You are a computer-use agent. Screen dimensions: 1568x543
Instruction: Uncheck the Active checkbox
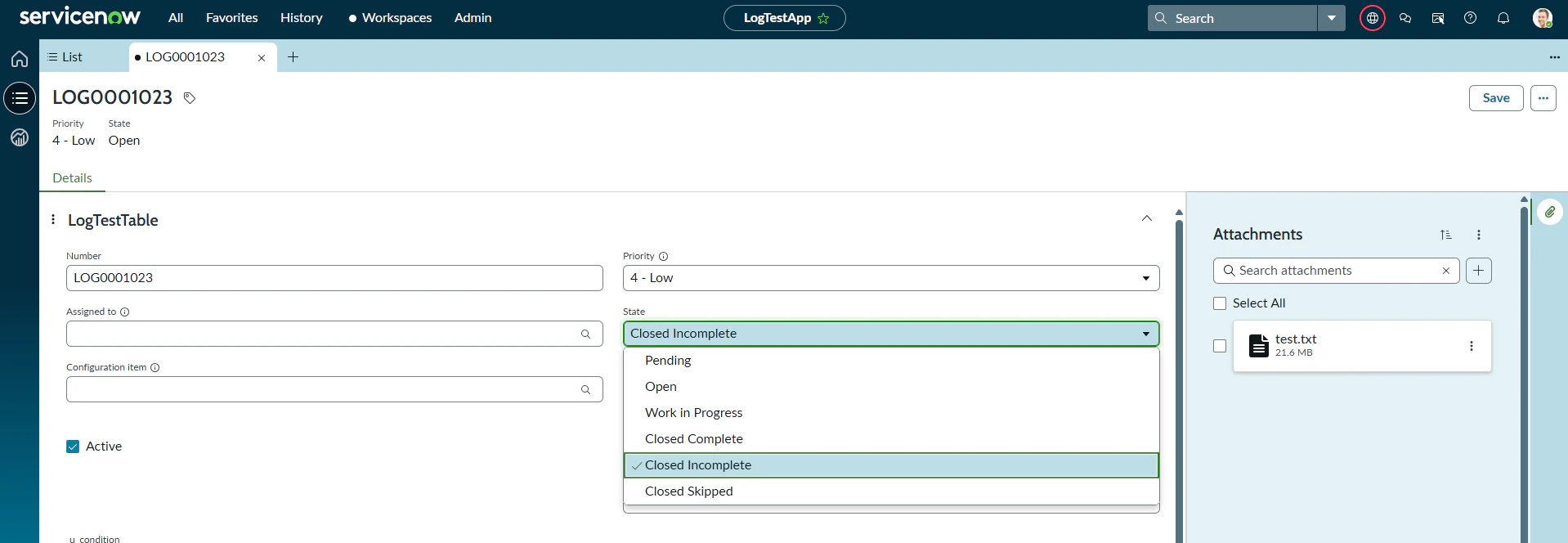click(x=73, y=447)
